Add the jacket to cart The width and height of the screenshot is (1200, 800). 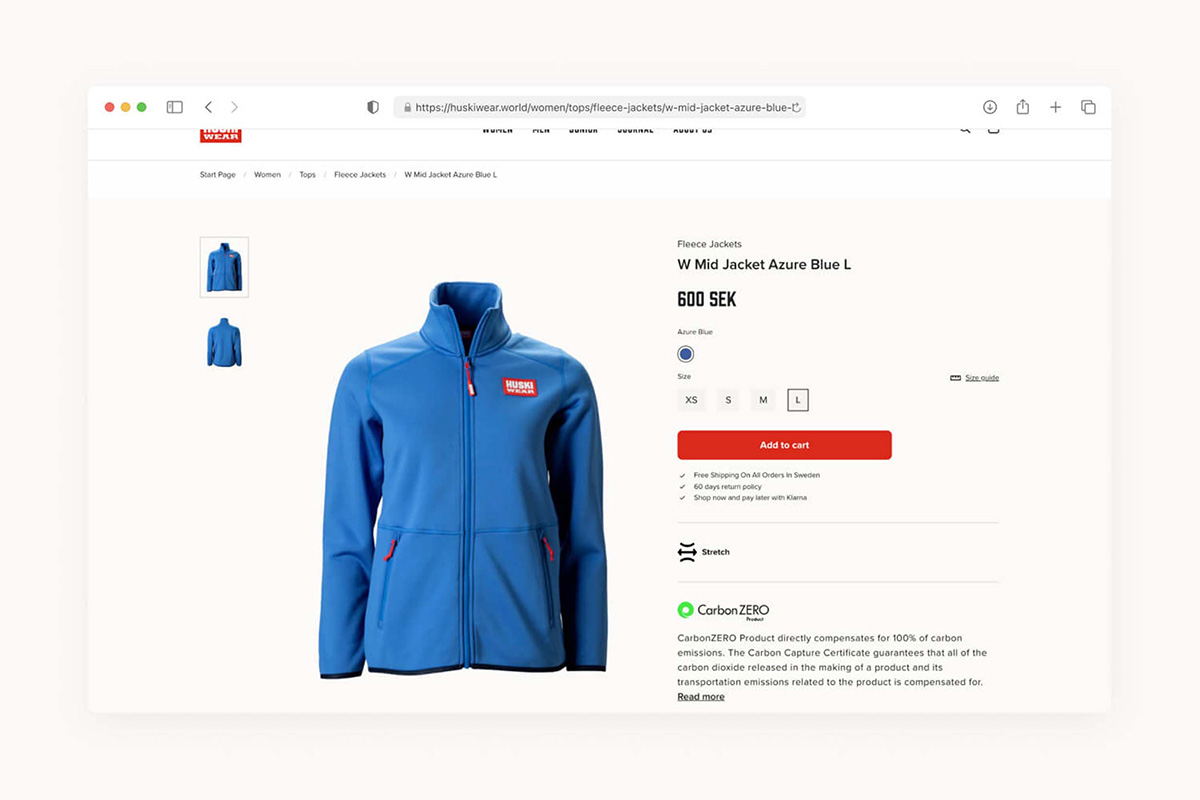coord(784,445)
